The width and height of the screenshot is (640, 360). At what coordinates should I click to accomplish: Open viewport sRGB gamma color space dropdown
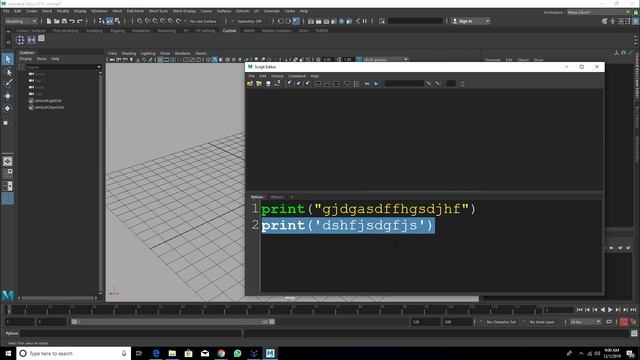(x=385, y=60)
